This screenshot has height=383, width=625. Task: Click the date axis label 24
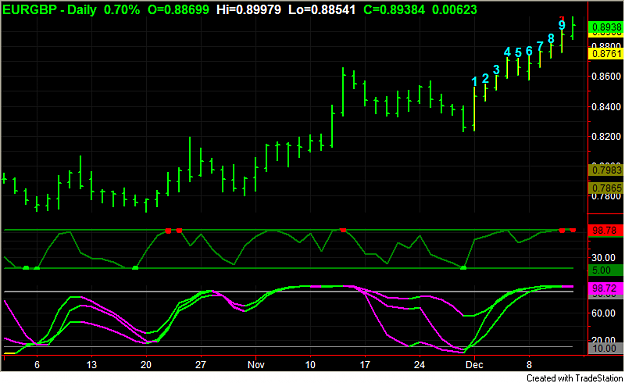click(419, 365)
